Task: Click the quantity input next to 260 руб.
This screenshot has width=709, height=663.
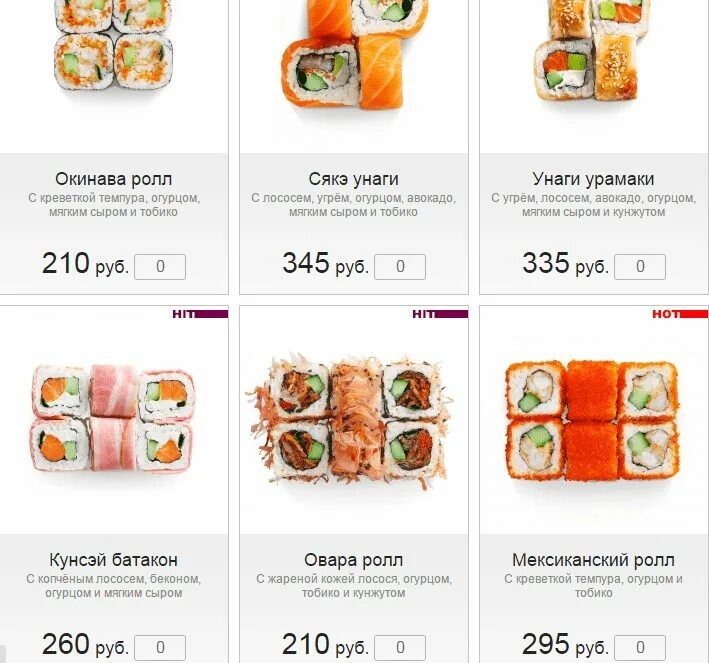Action: [x=160, y=648]
